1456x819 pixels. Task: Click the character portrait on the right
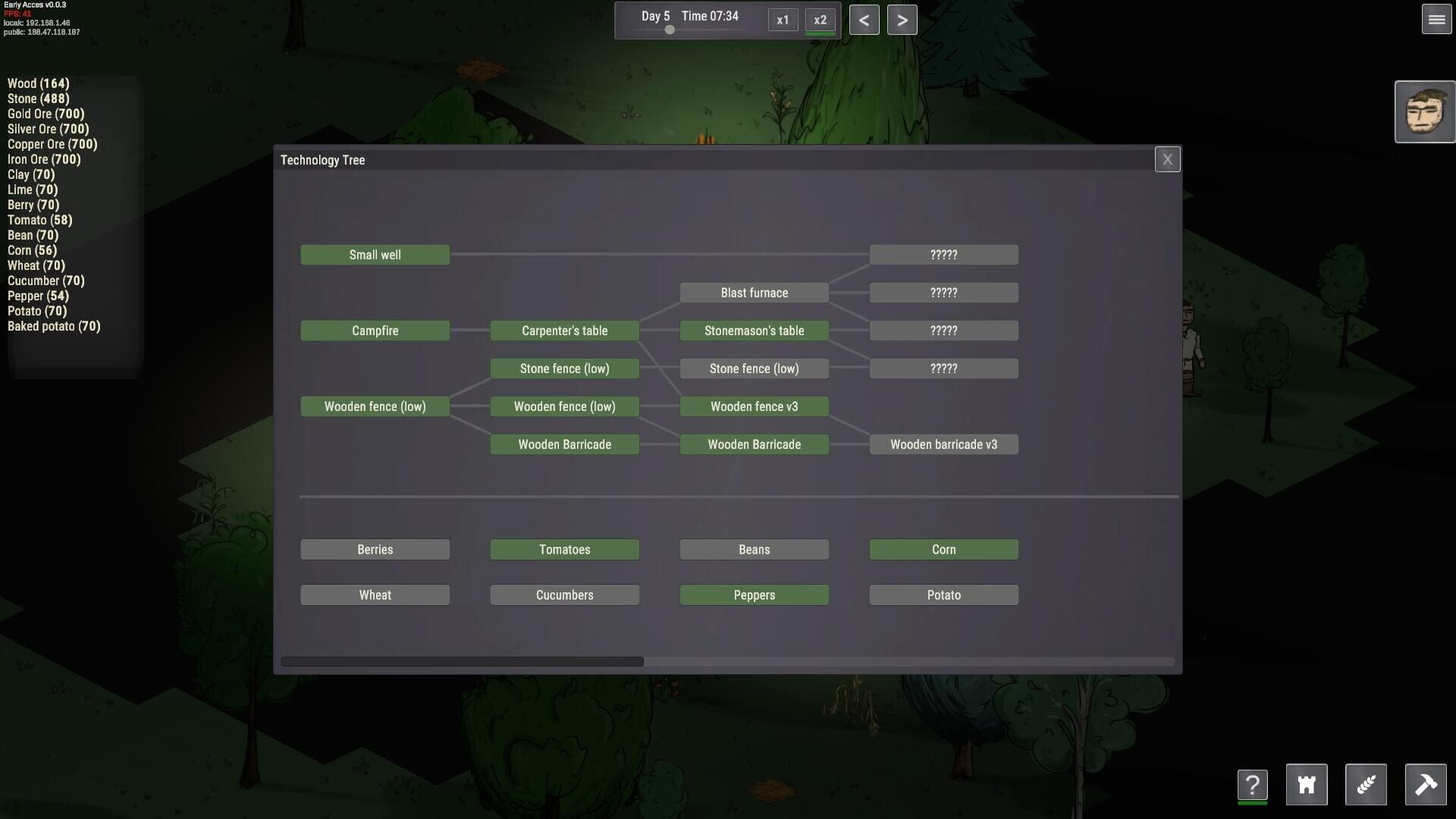coord(1424,112)
